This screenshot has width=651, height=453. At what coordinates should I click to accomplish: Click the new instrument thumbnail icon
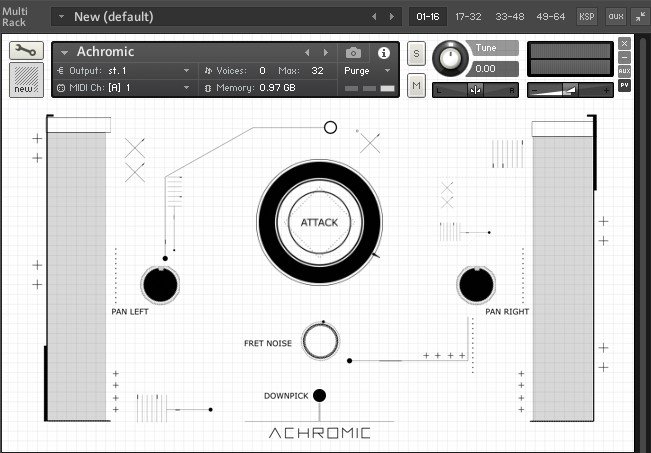(26, 80)
